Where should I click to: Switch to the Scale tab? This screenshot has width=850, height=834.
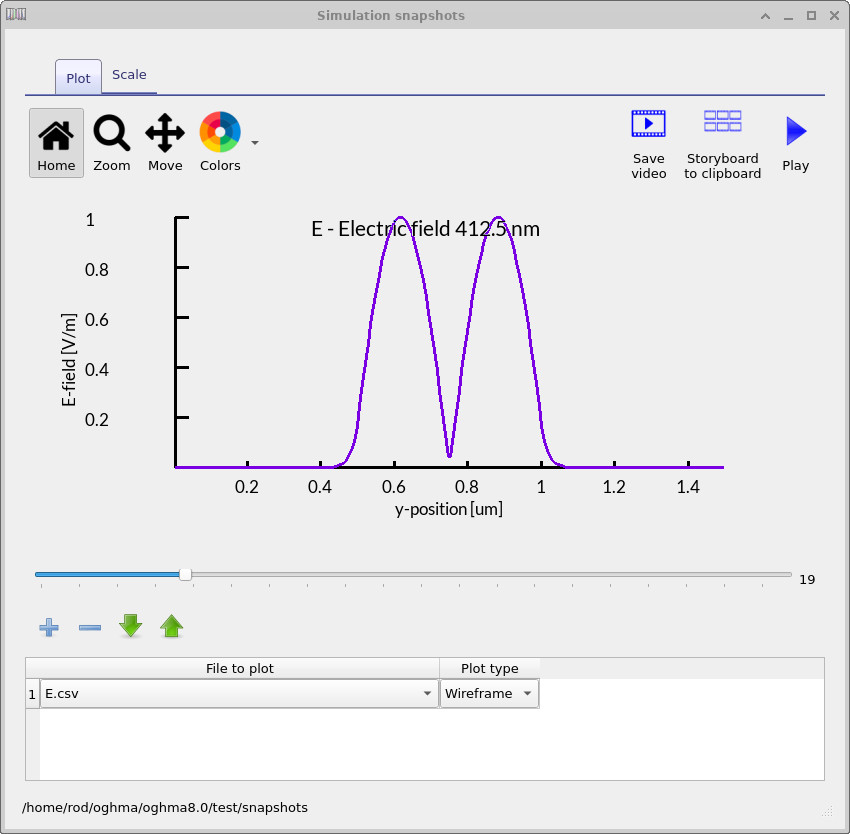tap(129, 75)
